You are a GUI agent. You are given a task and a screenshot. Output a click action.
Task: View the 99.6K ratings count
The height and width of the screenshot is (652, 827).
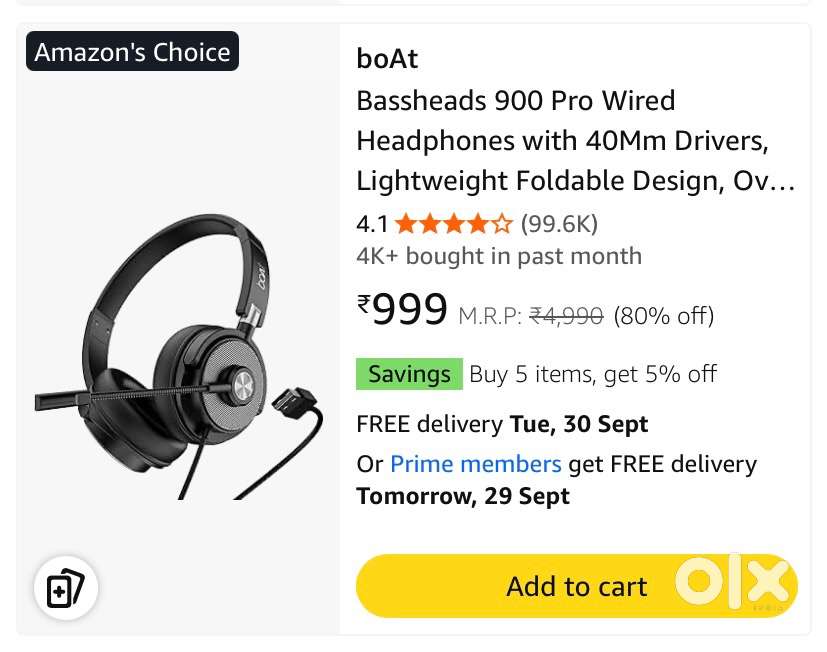(561, 224)
